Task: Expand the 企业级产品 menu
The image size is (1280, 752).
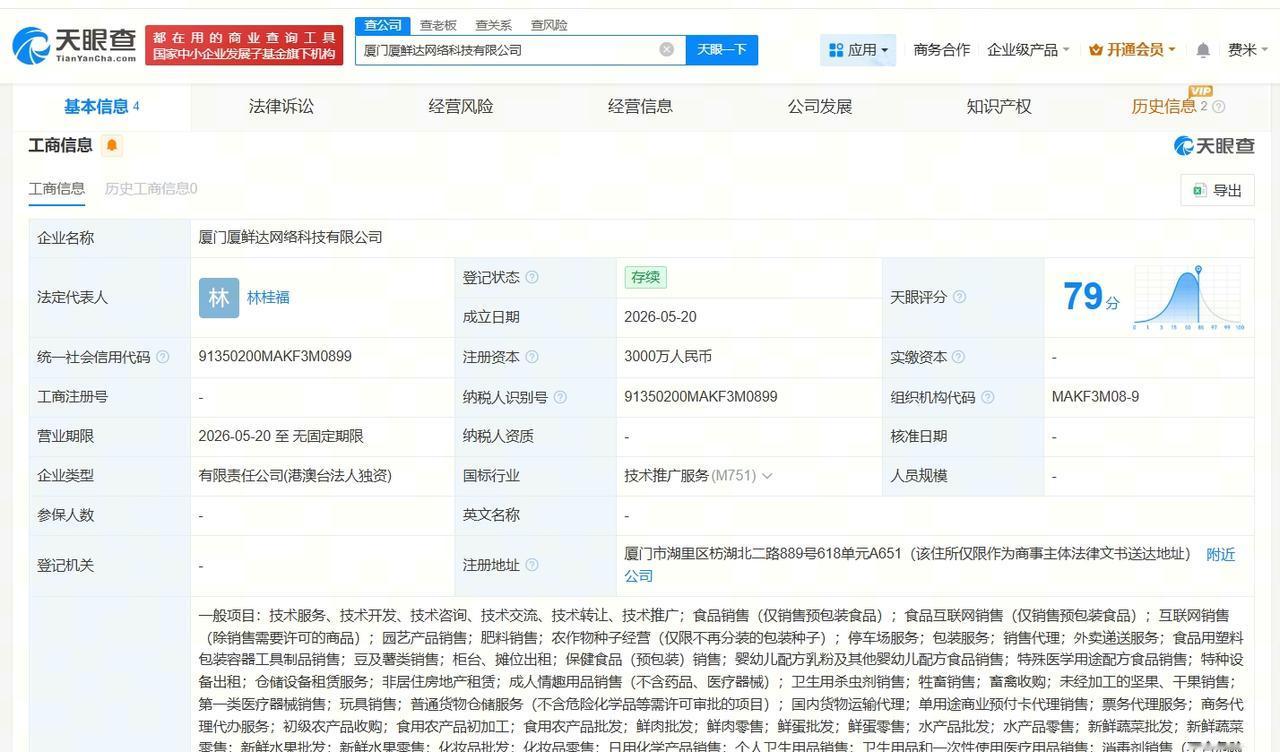Action: pyautogui.click(x=1028, y=49)
